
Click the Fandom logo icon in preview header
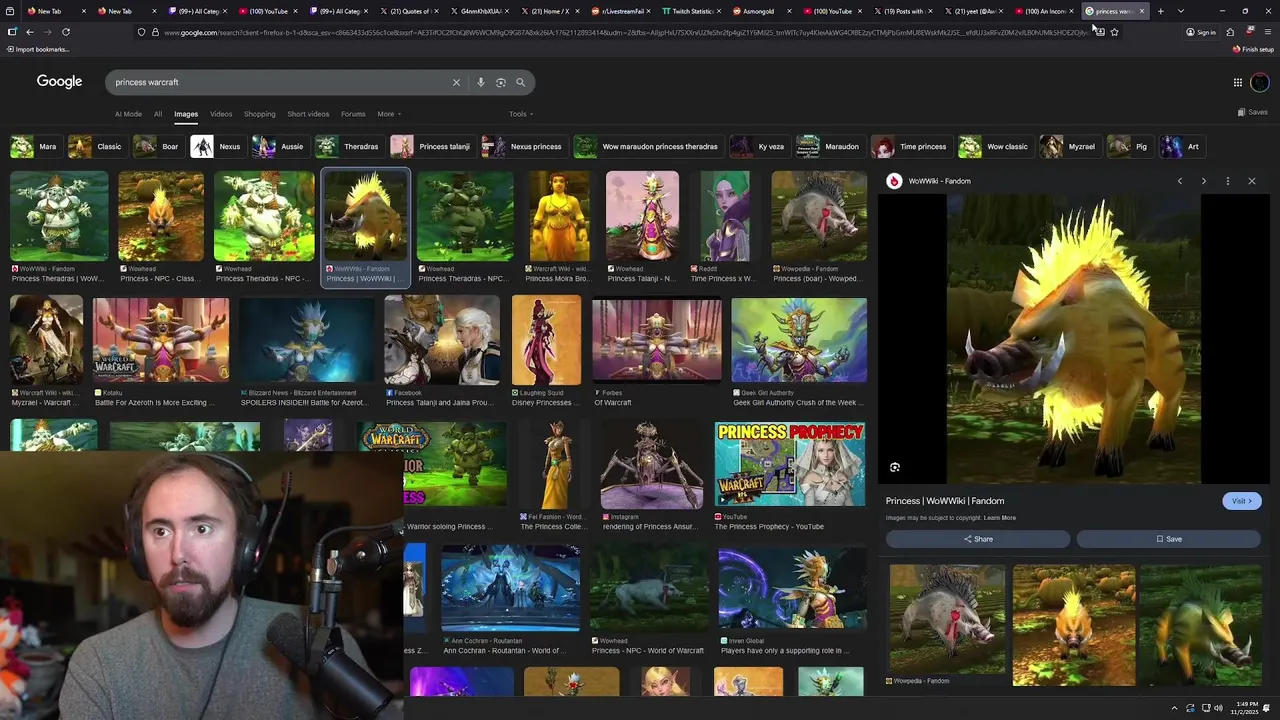click(894, 181)
